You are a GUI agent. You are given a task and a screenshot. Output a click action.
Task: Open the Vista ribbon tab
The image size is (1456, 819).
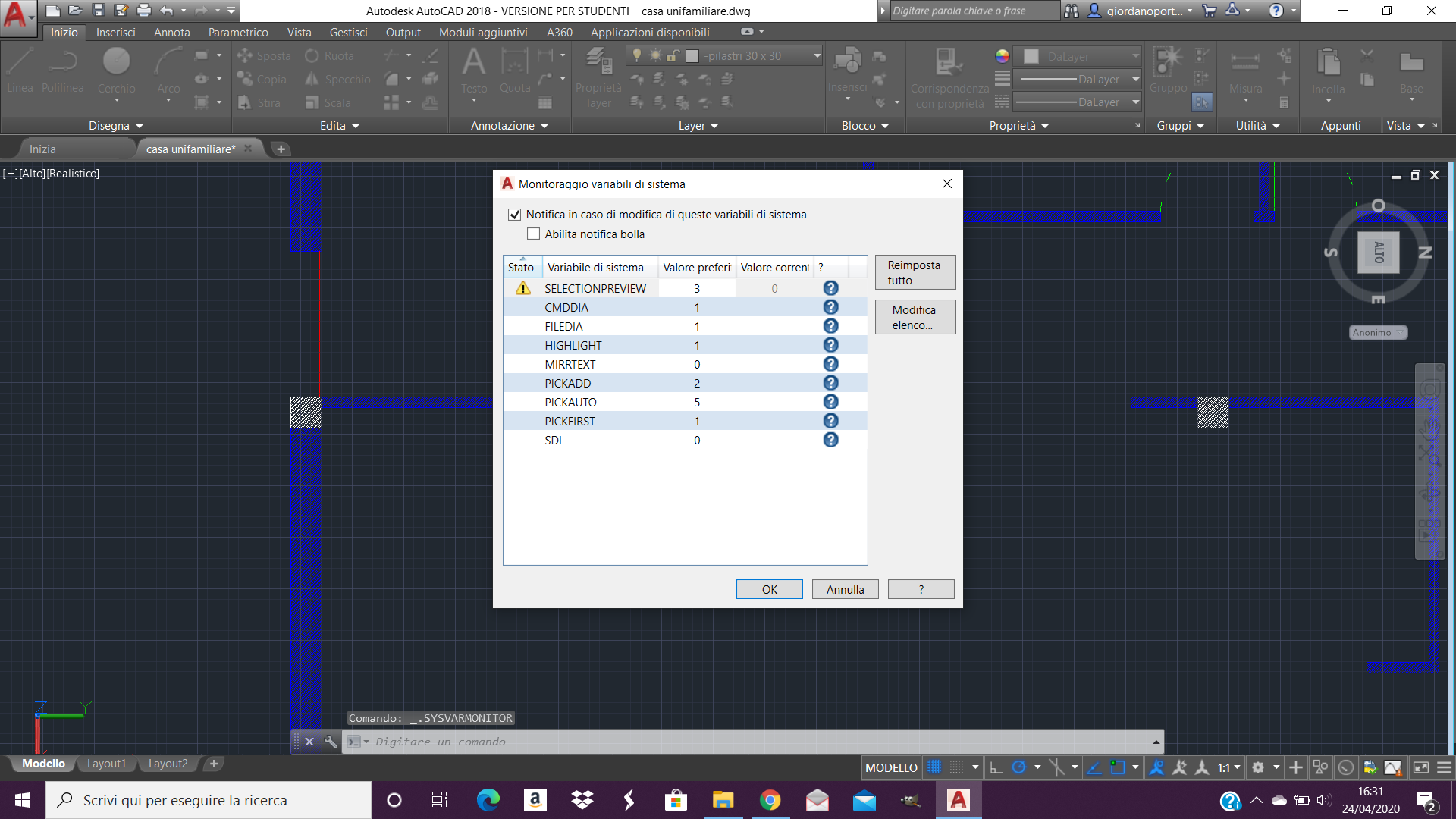pyautogui.click(x=299, y=33)
